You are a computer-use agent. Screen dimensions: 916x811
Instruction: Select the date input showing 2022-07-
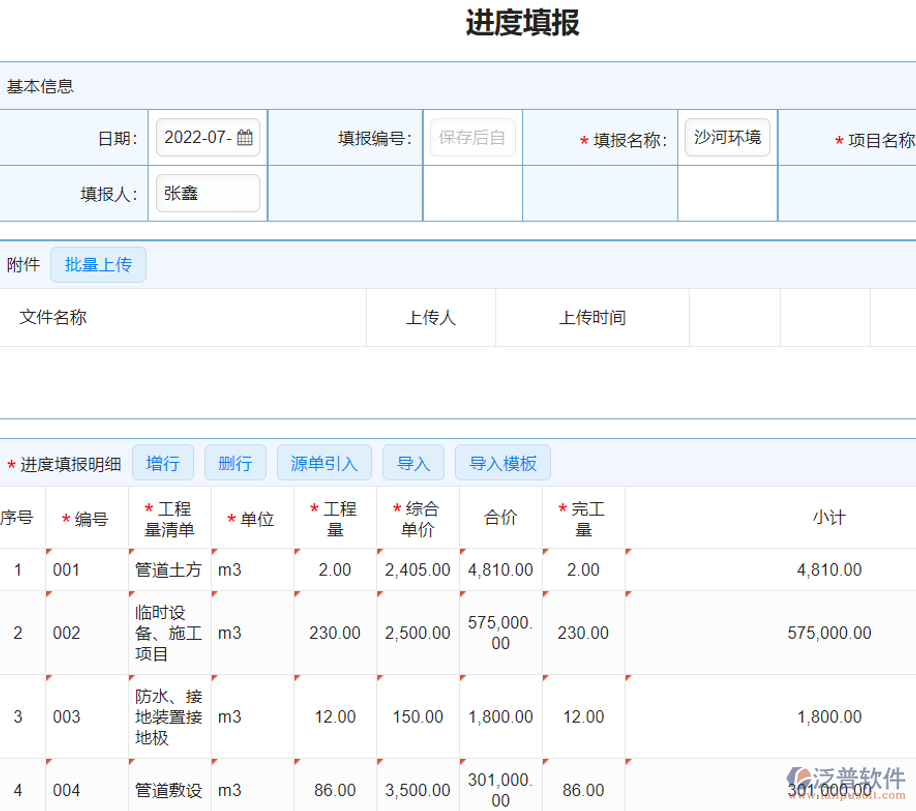click(200, 137)
